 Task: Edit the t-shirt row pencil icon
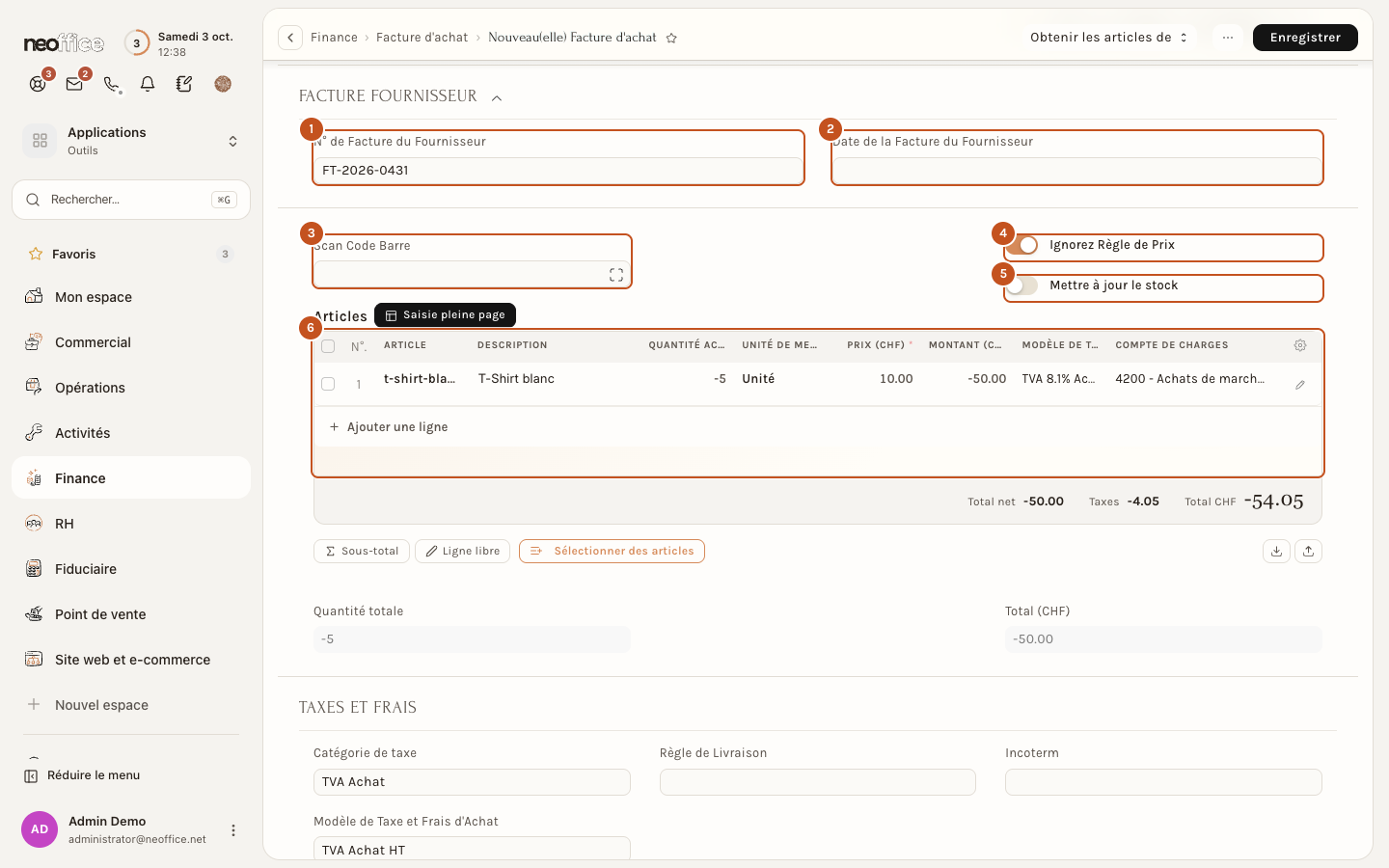coord(1300,385)
